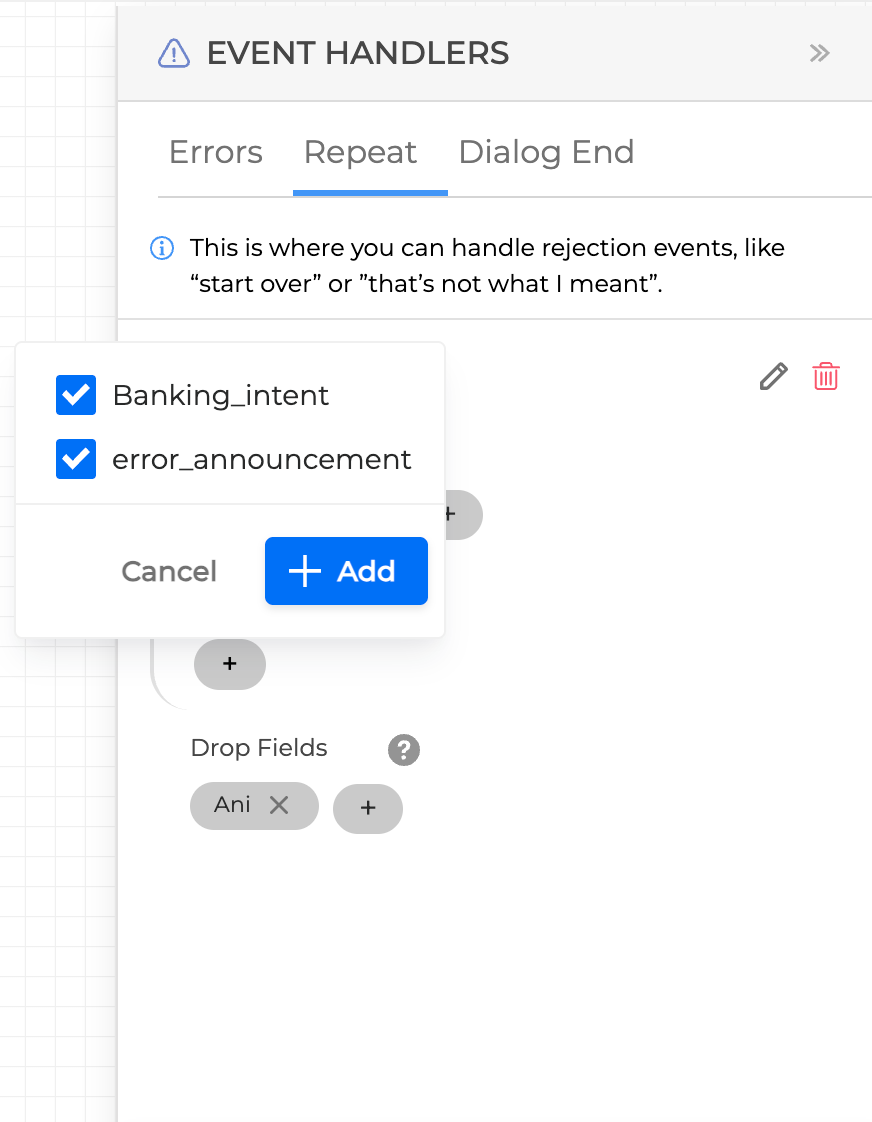
Task: Click the Banking_intent label text
Action: click(220, 395)
